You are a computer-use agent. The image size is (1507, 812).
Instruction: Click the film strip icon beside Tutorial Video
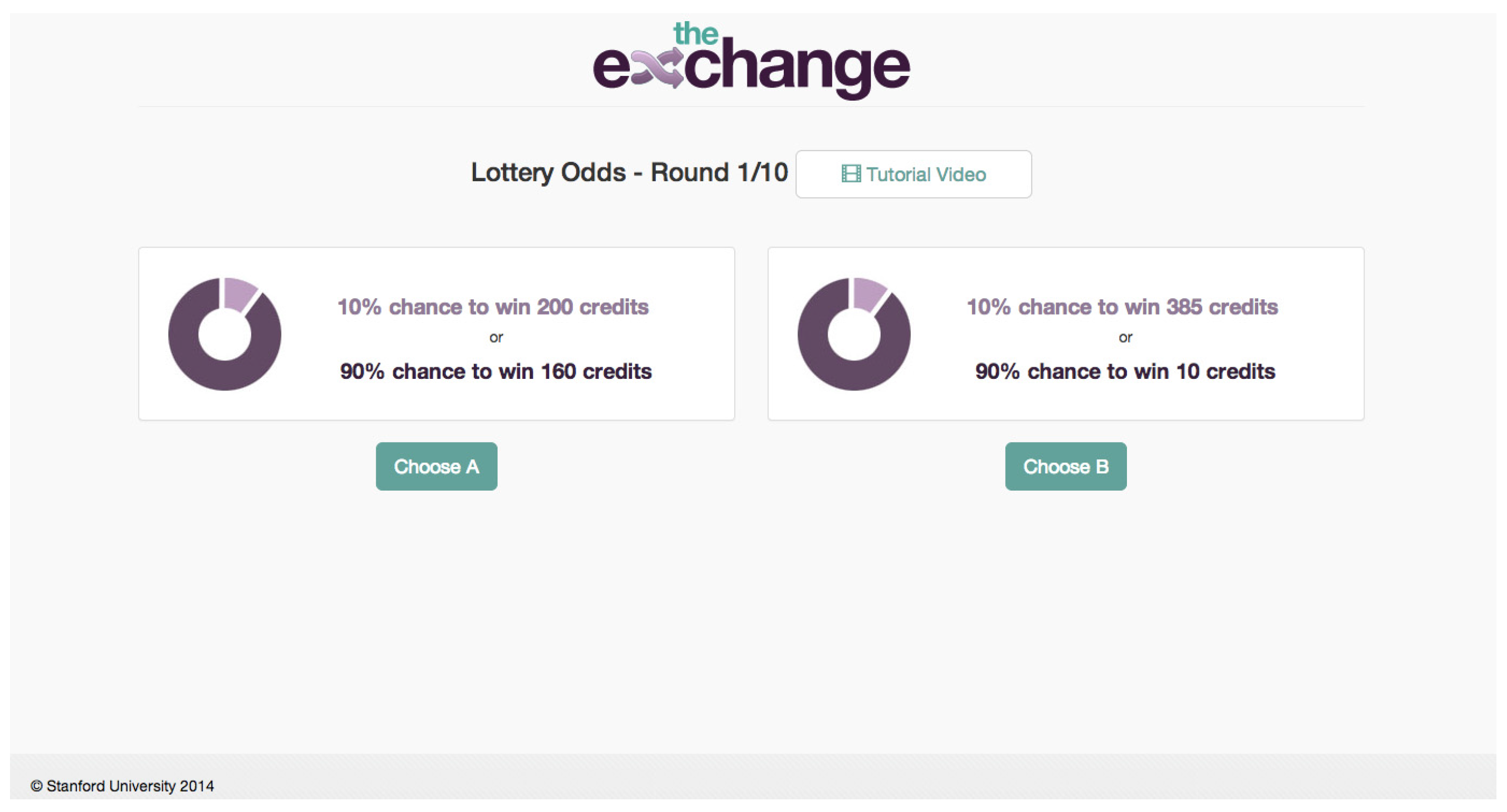851,174
